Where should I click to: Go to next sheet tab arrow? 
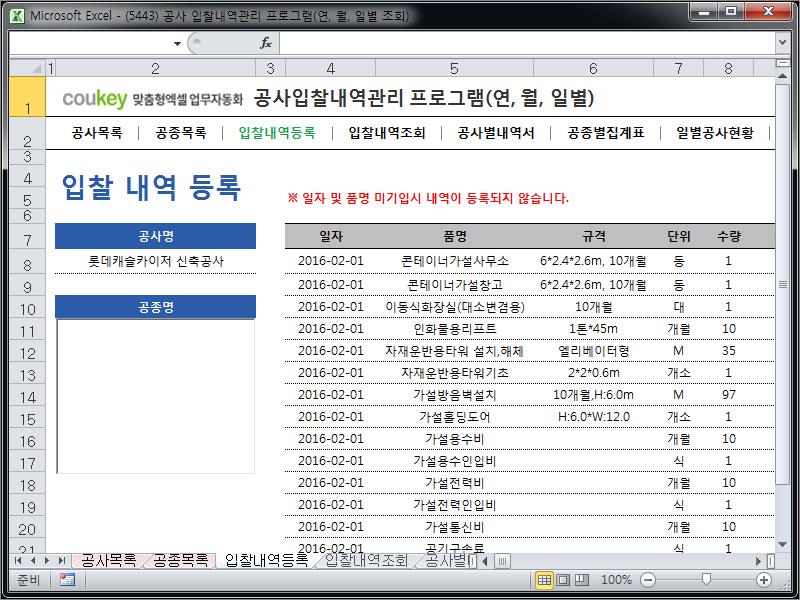(47, 561)
